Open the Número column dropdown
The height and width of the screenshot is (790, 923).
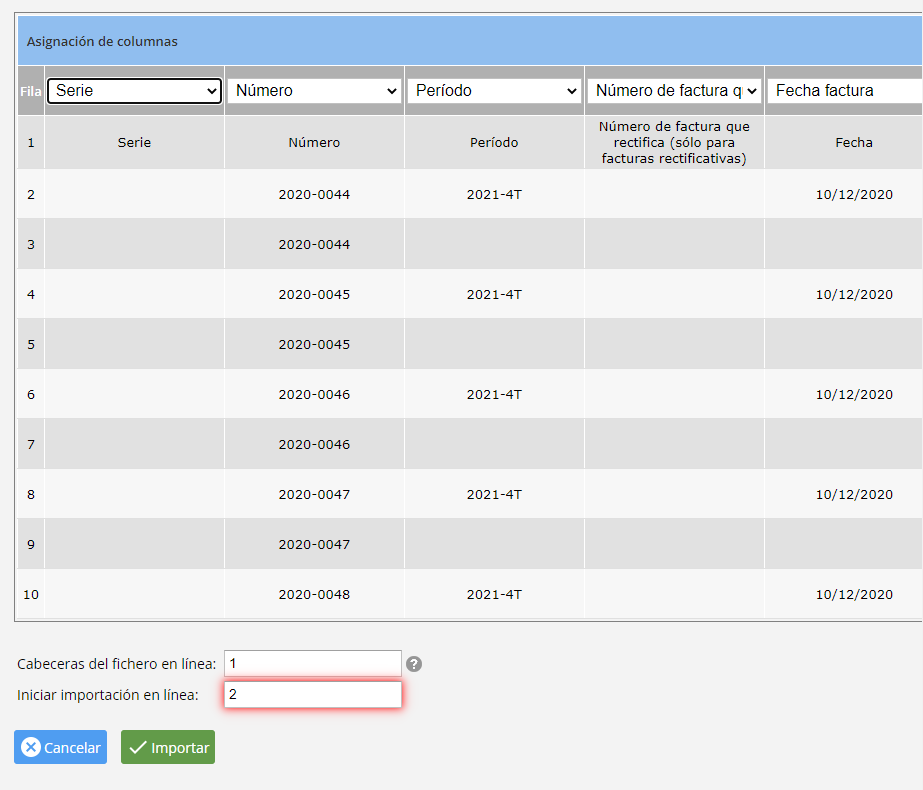[x=314, y=91]
